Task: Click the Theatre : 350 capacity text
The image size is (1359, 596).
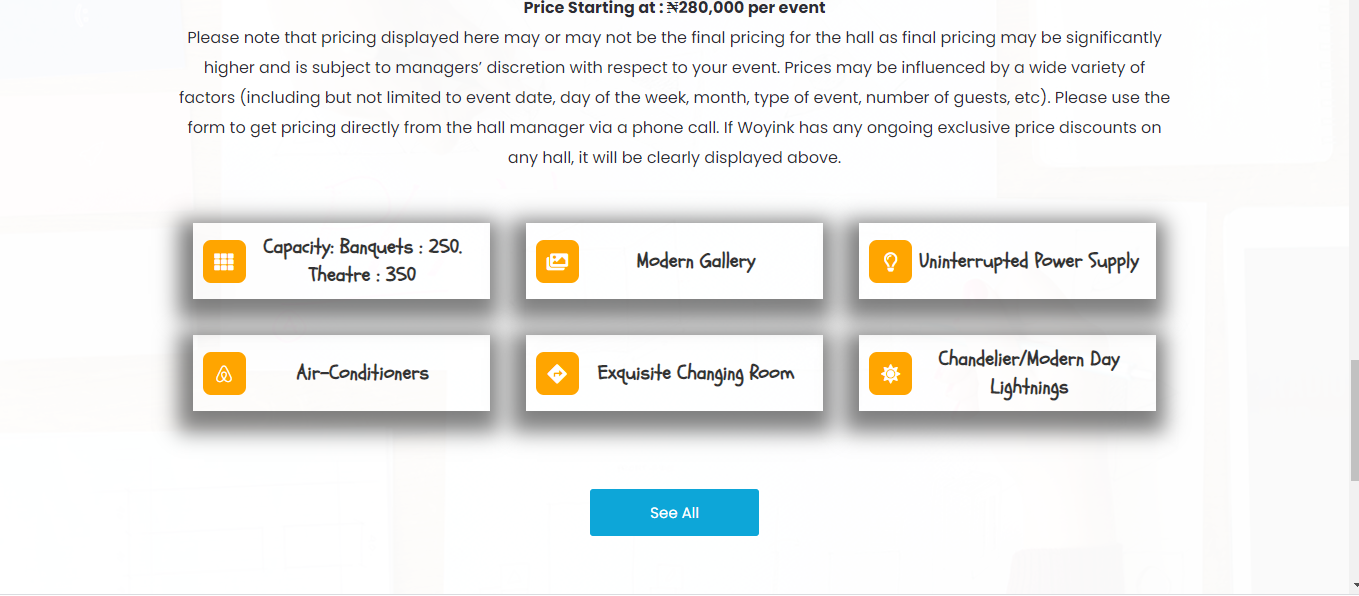Action: point(362,275)
